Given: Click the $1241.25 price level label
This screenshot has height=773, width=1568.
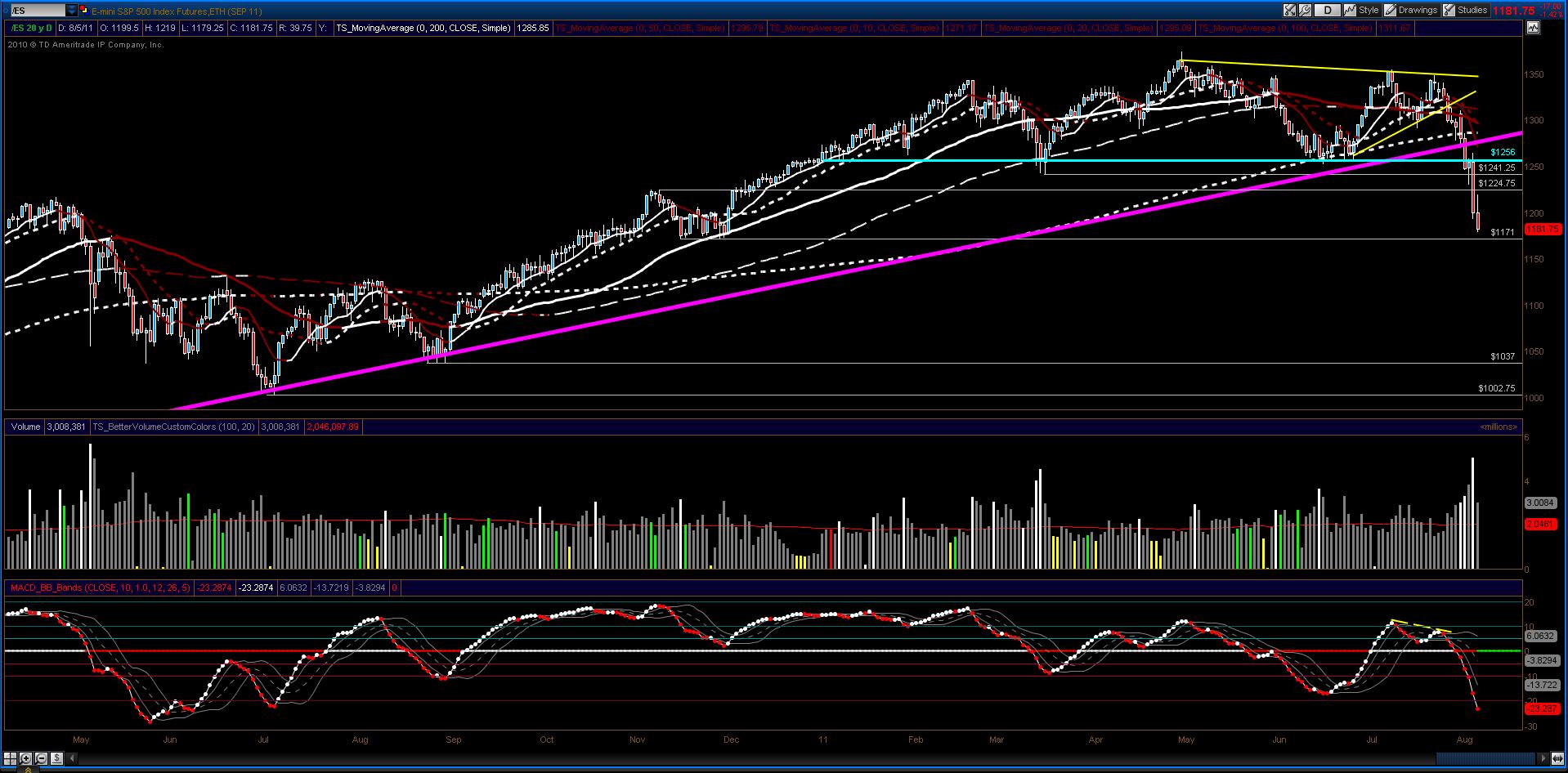Looking at the screenshot, I should tap(1497, 168).
